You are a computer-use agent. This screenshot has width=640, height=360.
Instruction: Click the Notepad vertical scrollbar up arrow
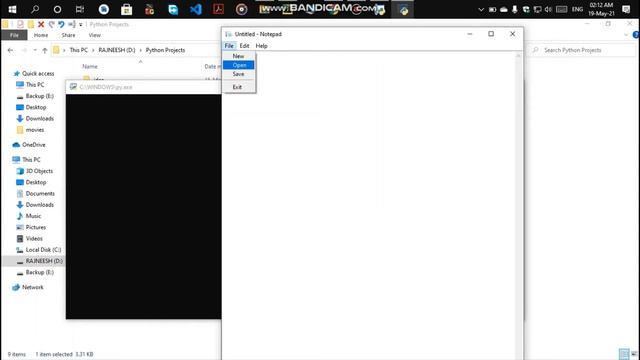pos(519,56)
